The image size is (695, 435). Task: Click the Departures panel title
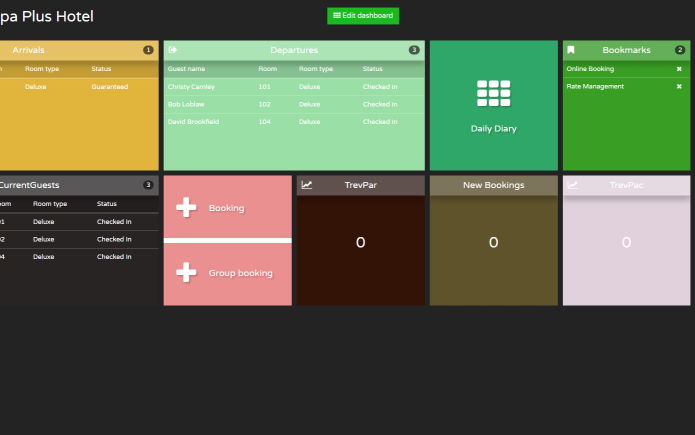(294, 50)
